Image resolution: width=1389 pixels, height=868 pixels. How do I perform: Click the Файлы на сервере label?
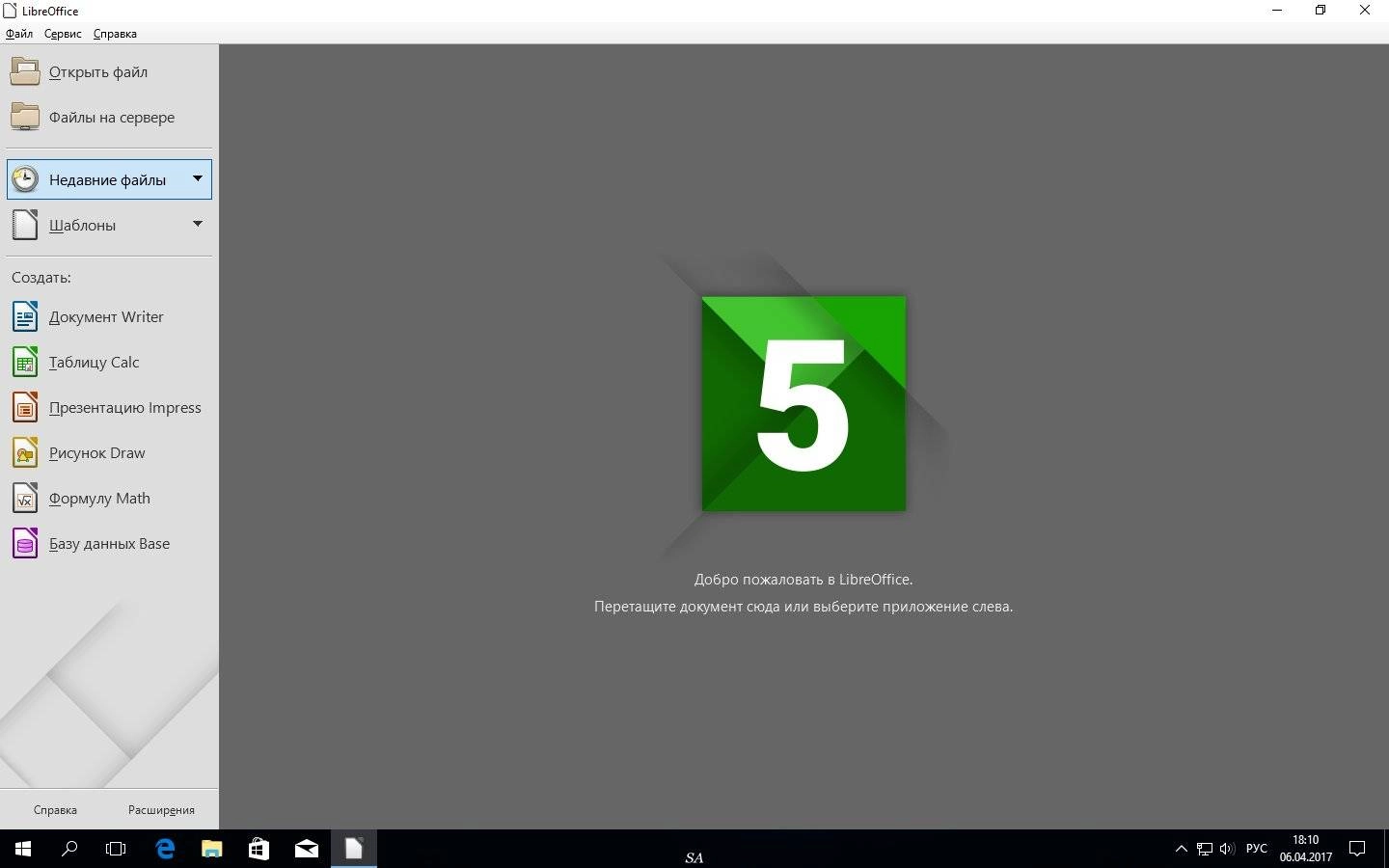click(x=112, y=118)
